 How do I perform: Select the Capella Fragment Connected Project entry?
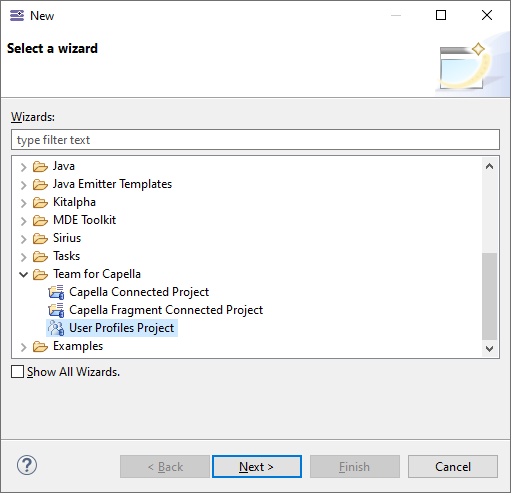point(166,310)
